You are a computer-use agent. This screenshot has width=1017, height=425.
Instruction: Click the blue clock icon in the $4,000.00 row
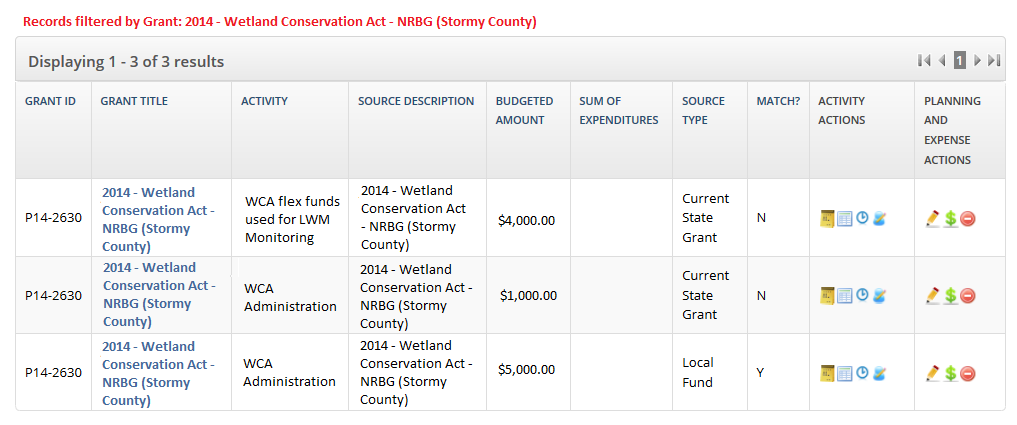click(x=862, y=218)
